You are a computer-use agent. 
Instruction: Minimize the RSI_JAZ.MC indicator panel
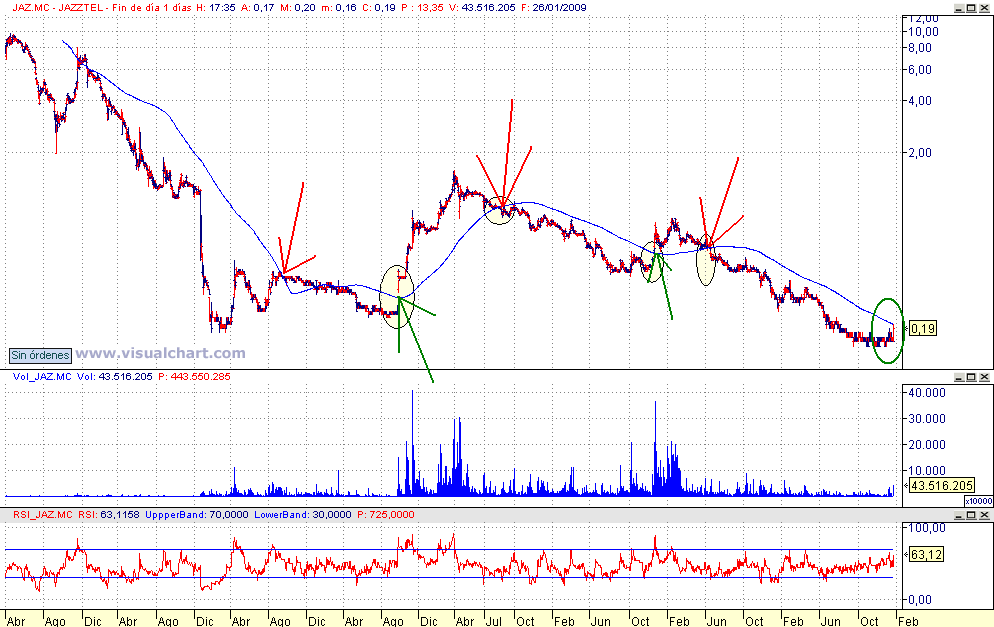point(959,515)
